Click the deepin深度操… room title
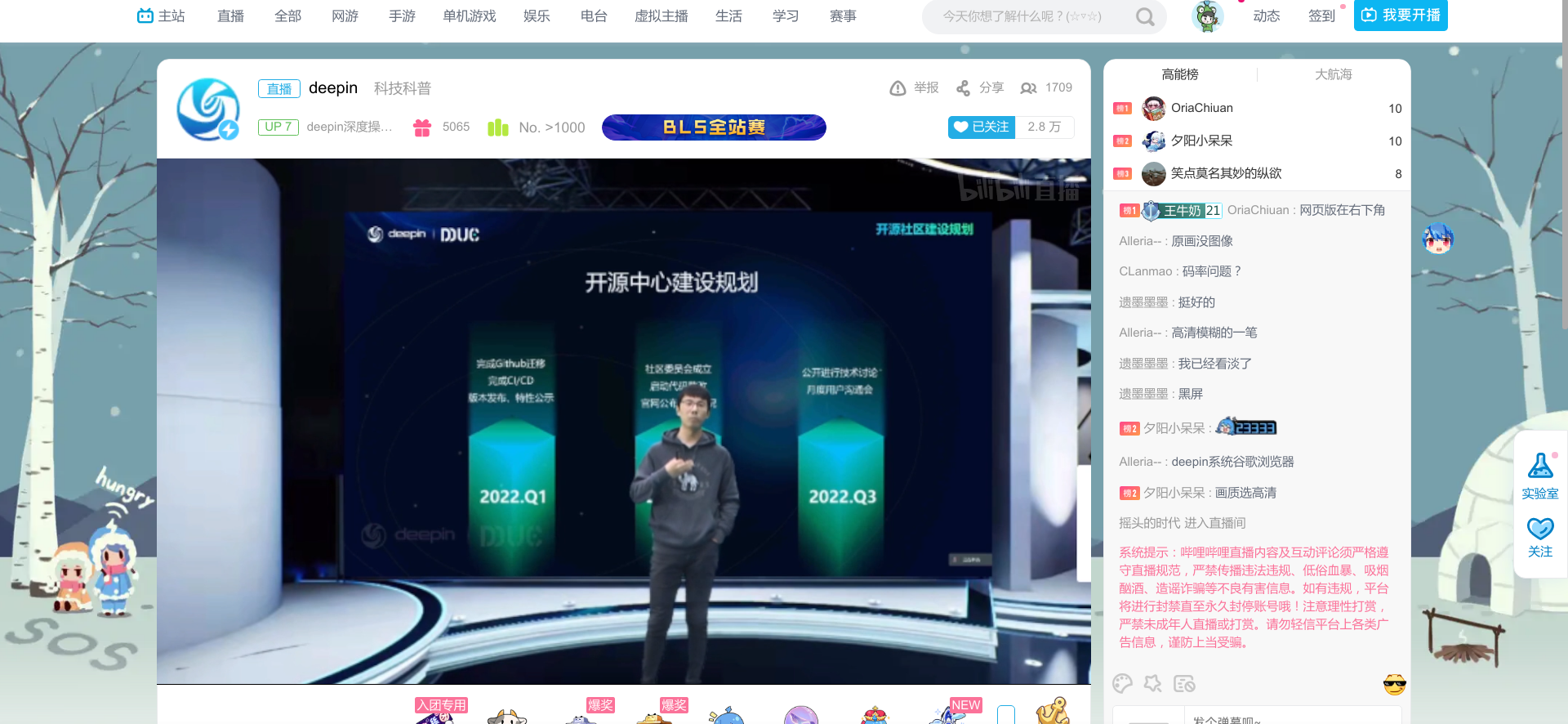 350,127
